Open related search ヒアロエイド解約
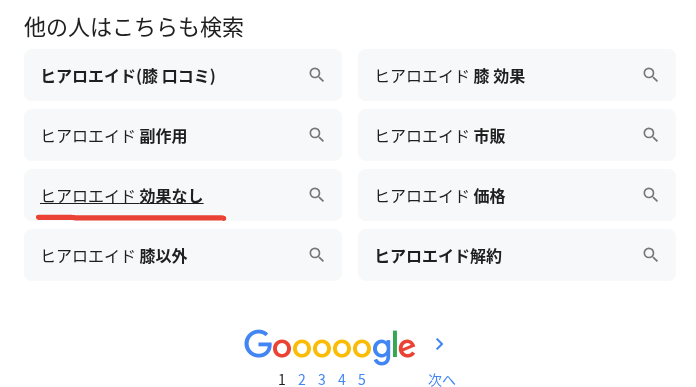 tap(517, 255)
